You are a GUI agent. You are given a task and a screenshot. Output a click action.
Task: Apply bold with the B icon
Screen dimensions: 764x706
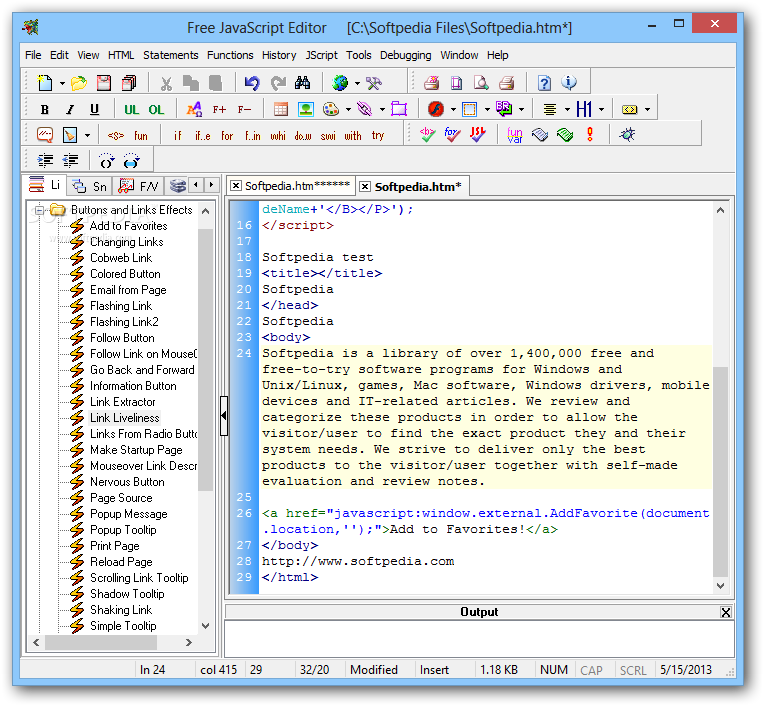coord(45,110)
